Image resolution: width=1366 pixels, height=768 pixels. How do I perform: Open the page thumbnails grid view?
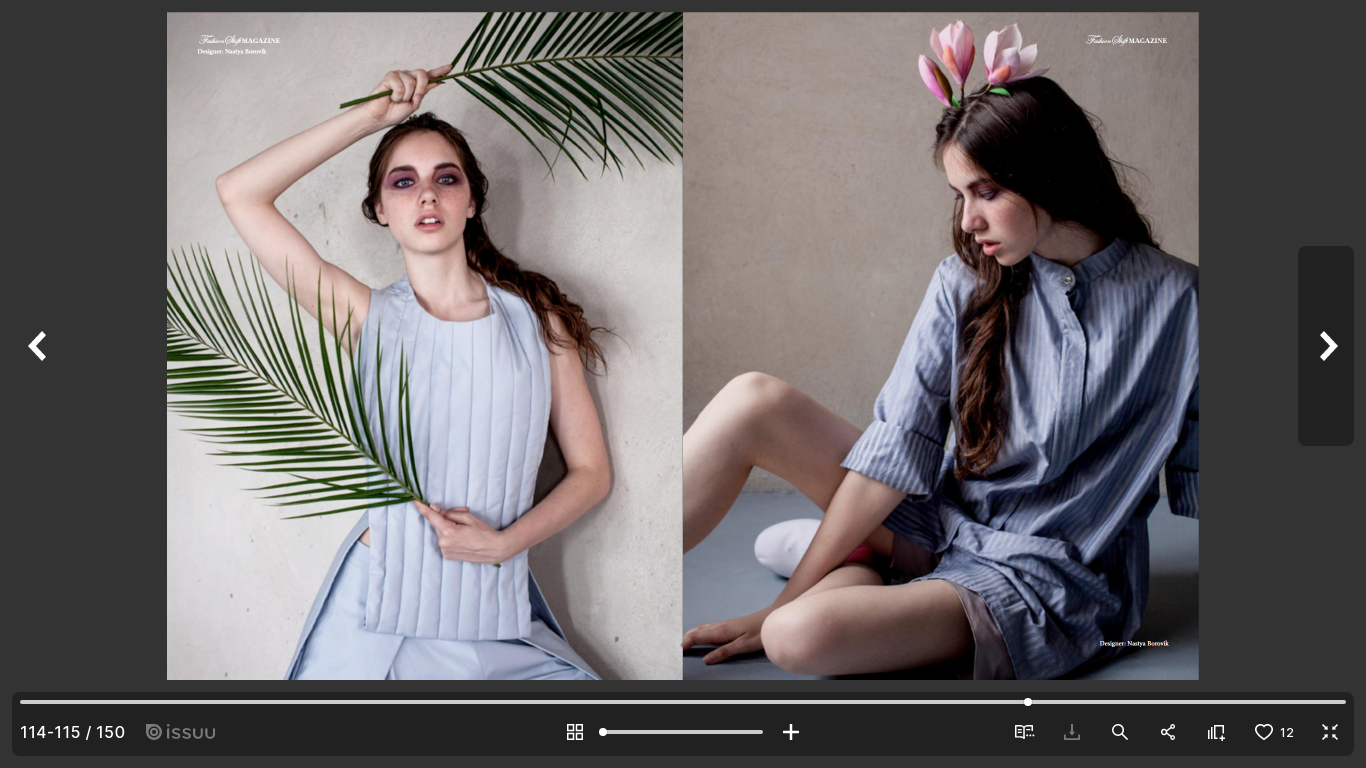pos(575,732)
